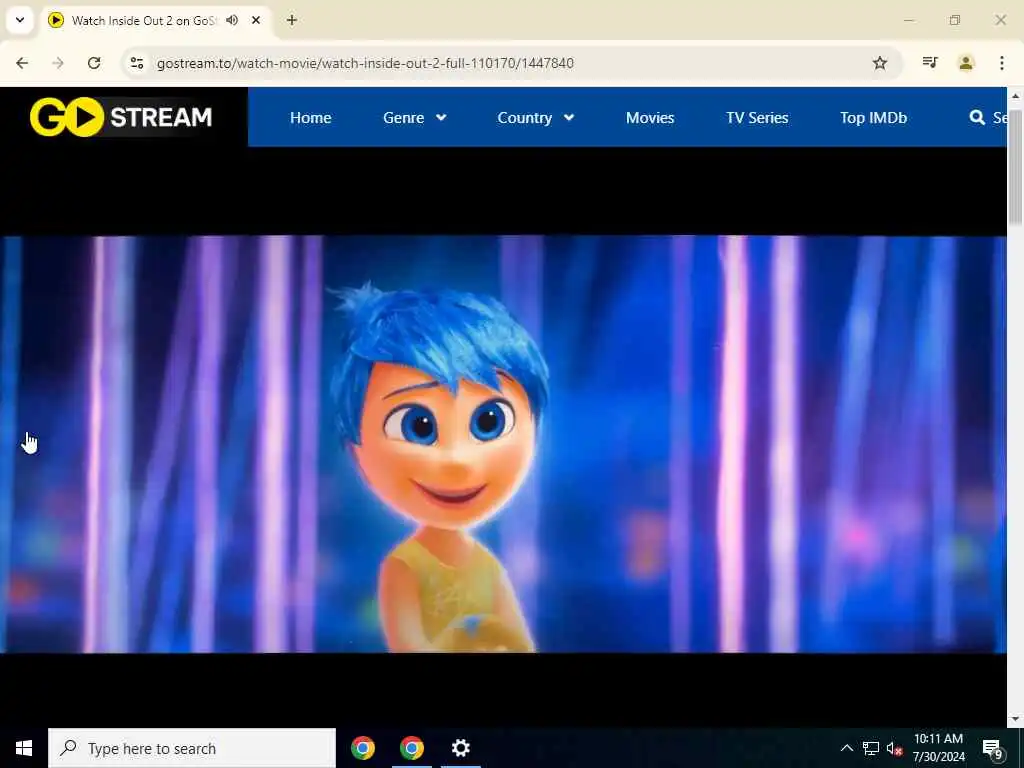Expand the Genre dropdown menu
The width and height of the screenshot is (1024, 768).
[415, 118]
